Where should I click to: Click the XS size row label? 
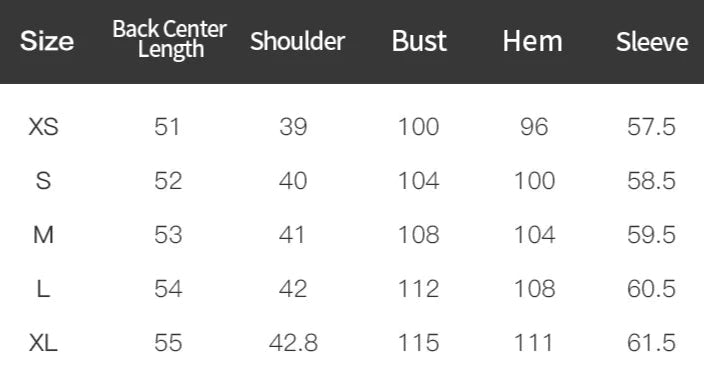(x=44, y=127)
